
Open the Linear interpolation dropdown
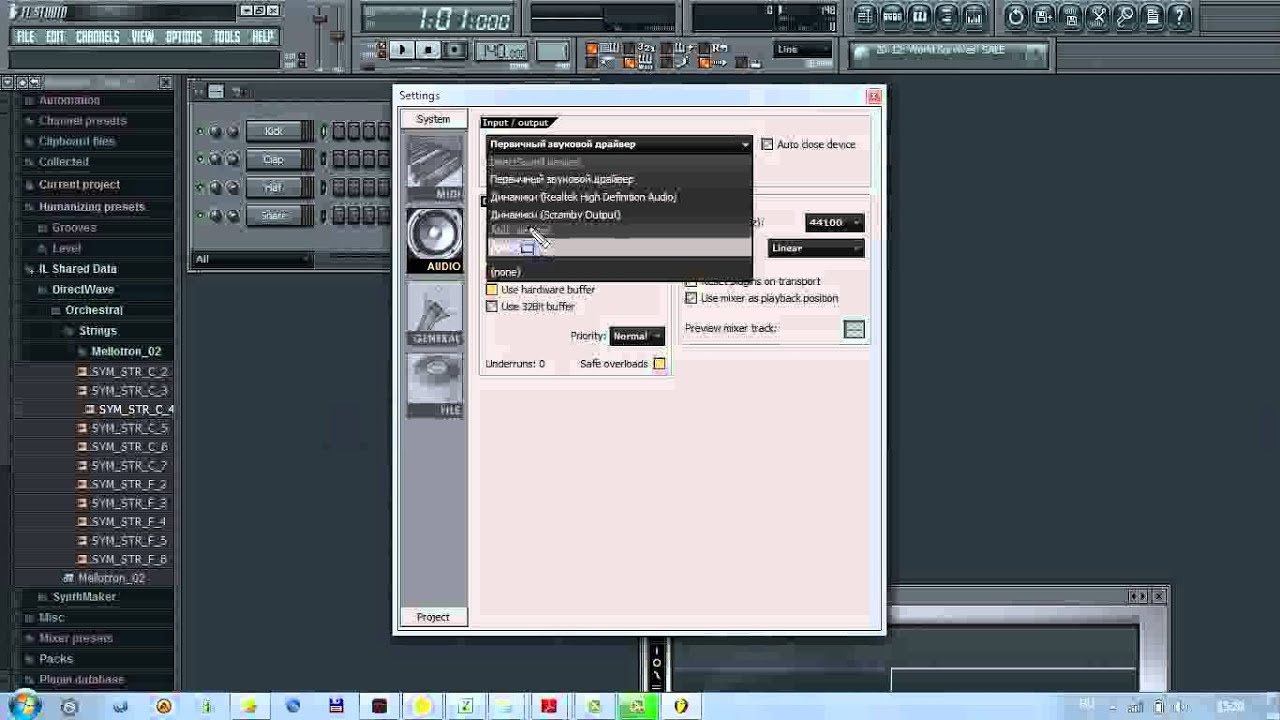coord(816,248)
